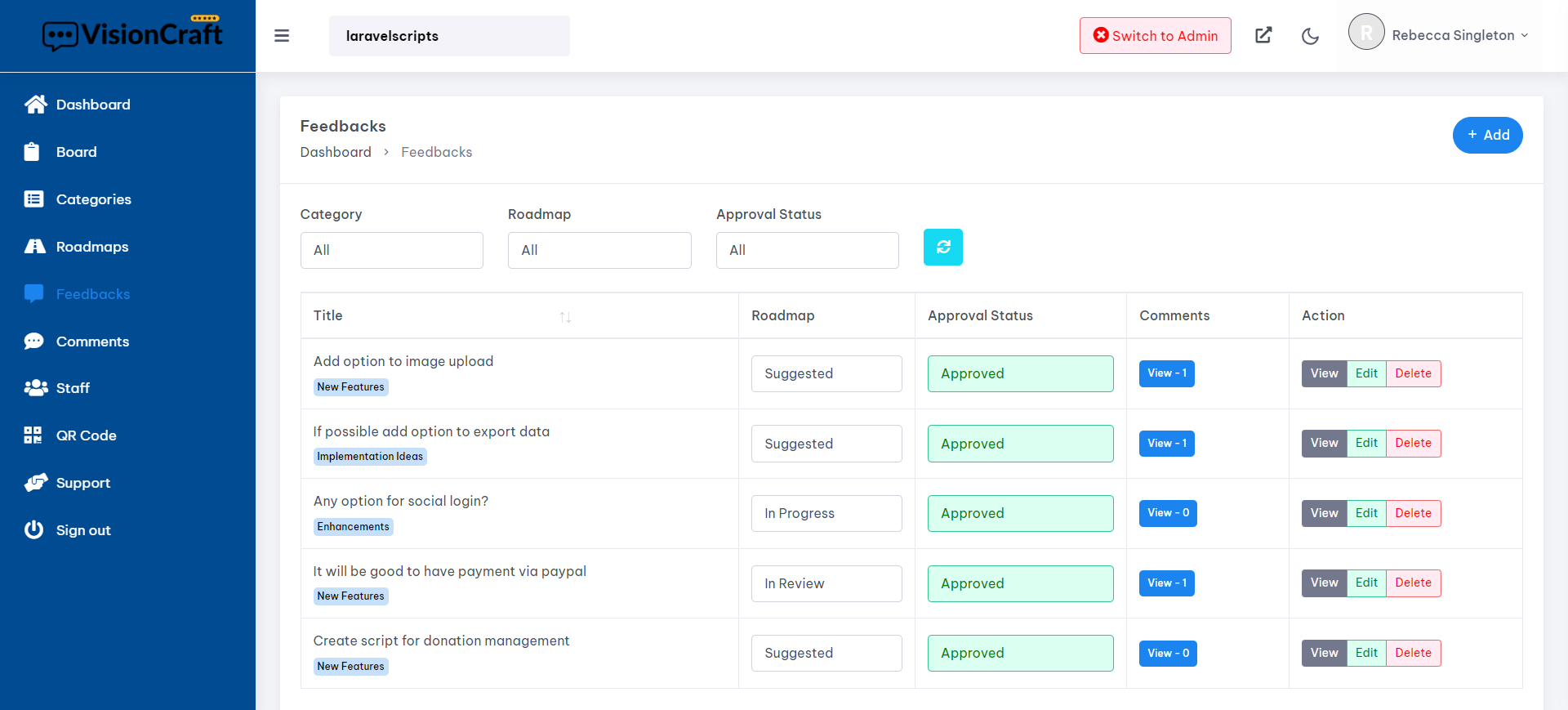Click the refresh filters button
The width and height of the screenshot is (1568, 710).
pyautogui.click(x=942, y=248)
